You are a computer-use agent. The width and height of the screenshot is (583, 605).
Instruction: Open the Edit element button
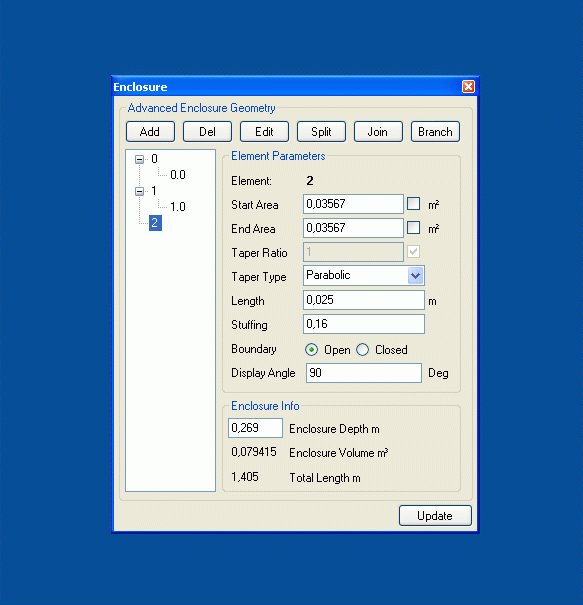point(264,132)
